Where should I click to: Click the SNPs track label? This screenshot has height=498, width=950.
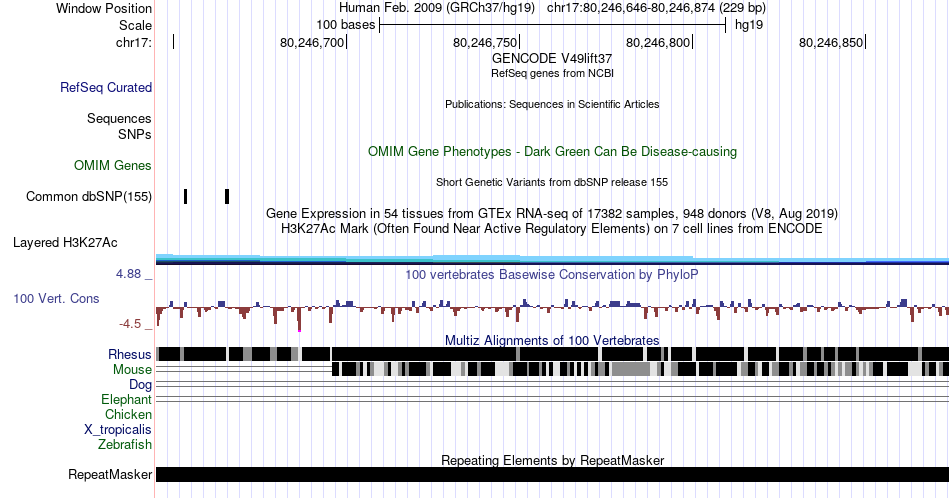135,134
